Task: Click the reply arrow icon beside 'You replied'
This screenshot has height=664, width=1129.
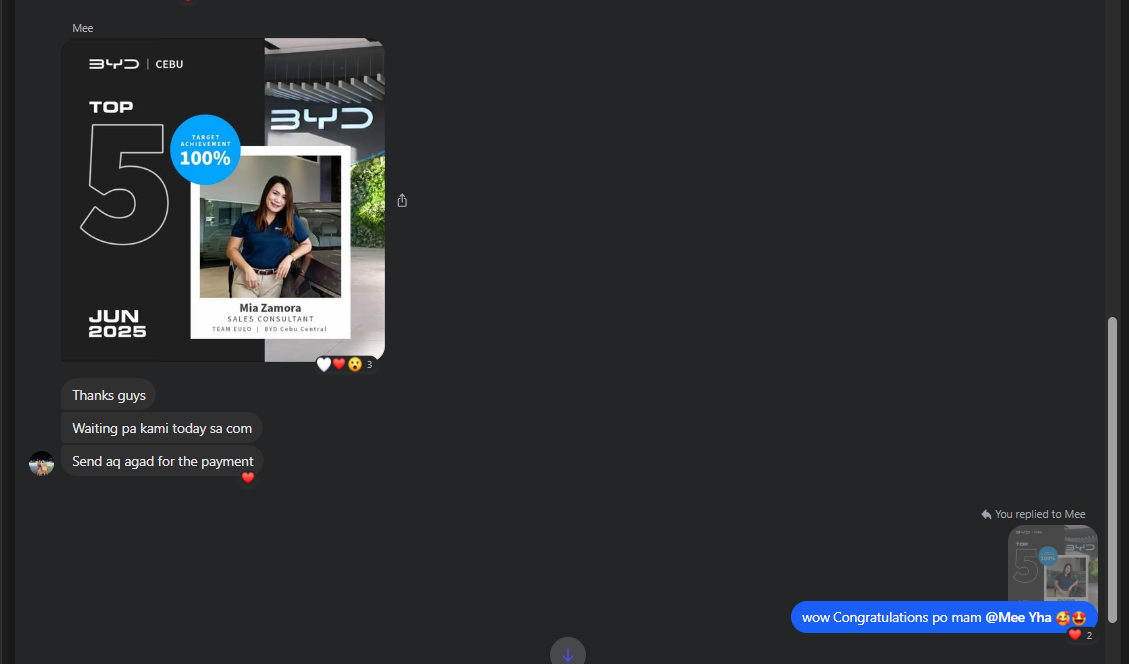Action: tap(986, 514)
